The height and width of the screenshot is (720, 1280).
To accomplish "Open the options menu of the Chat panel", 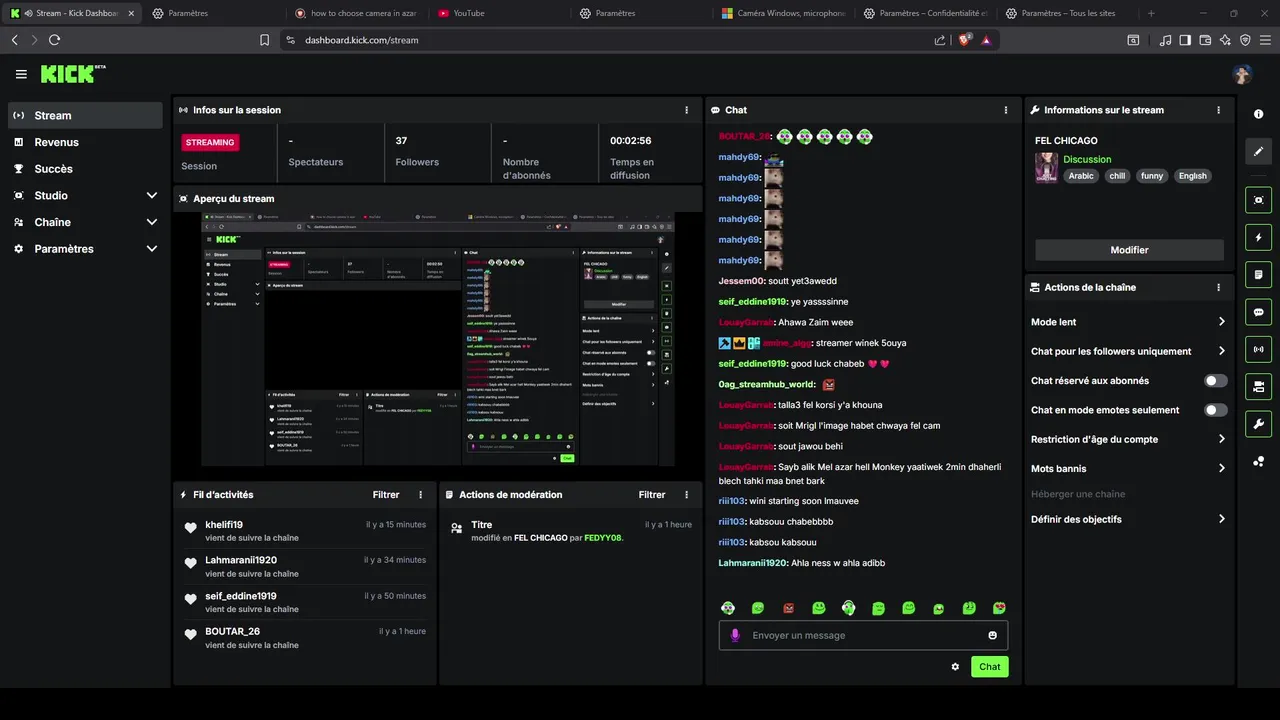I will coord(1005,110).
